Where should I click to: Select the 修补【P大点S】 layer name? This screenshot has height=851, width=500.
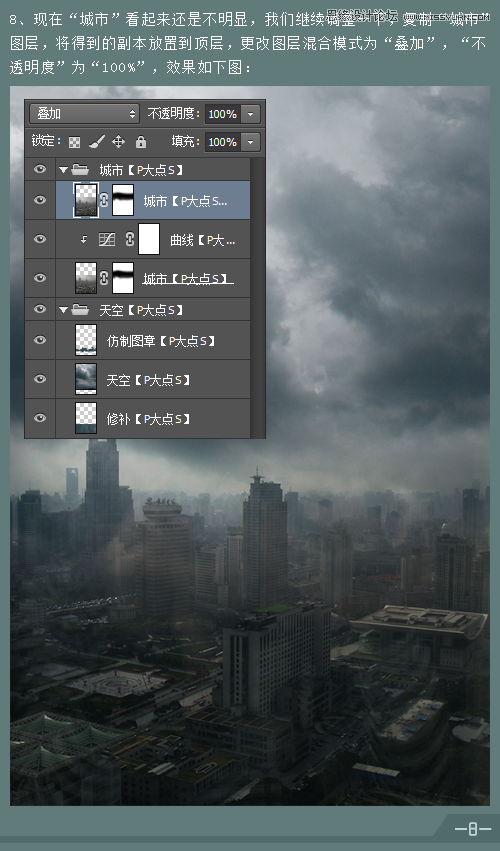[x=148, y=418]
